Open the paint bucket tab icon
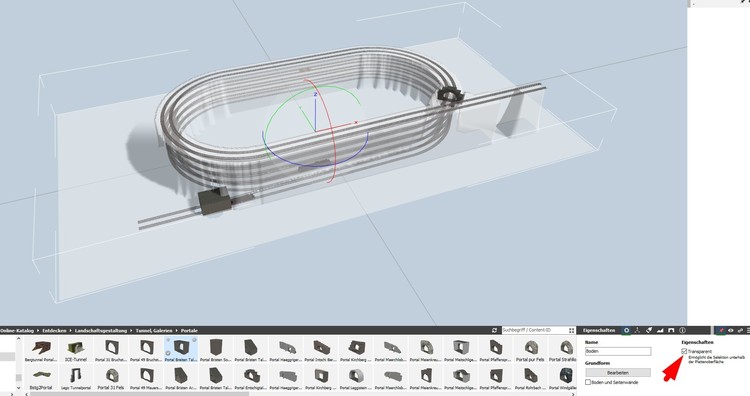 coord(649,330)
